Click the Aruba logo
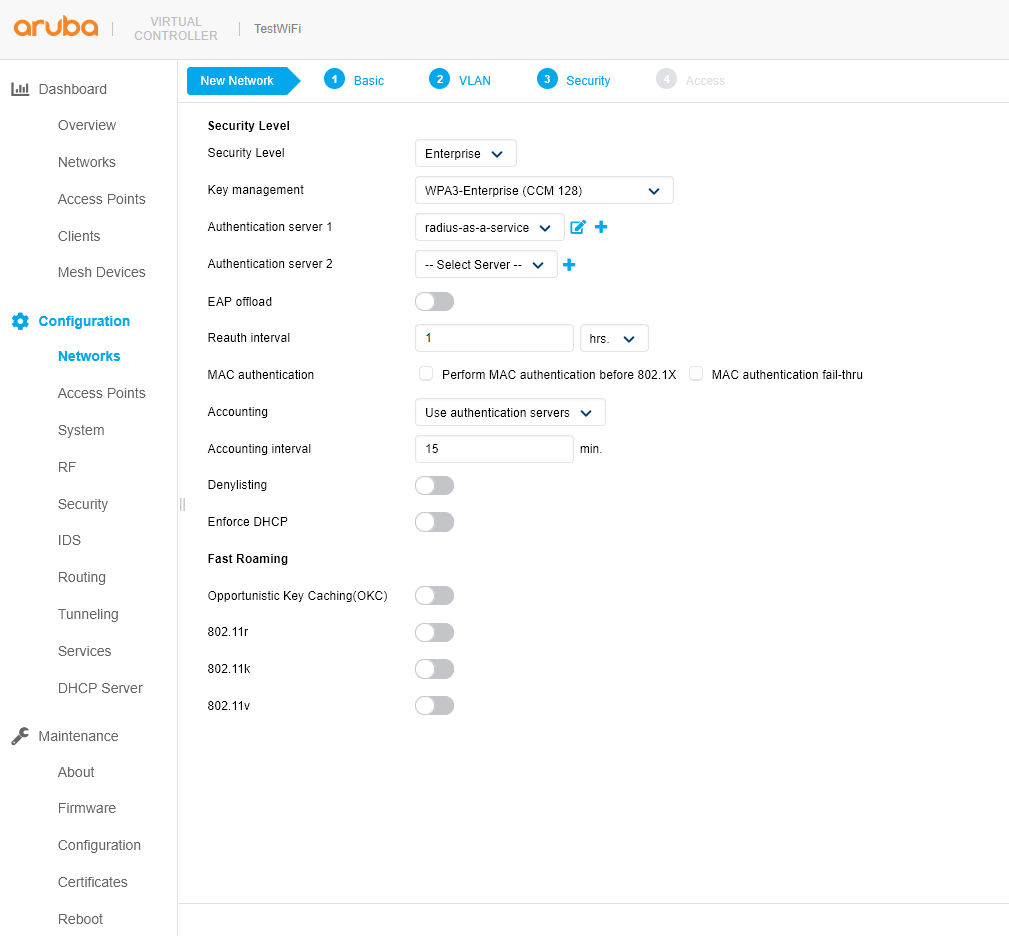The height and width of the screenshot is (936, 1009). [x=56, y=27]
